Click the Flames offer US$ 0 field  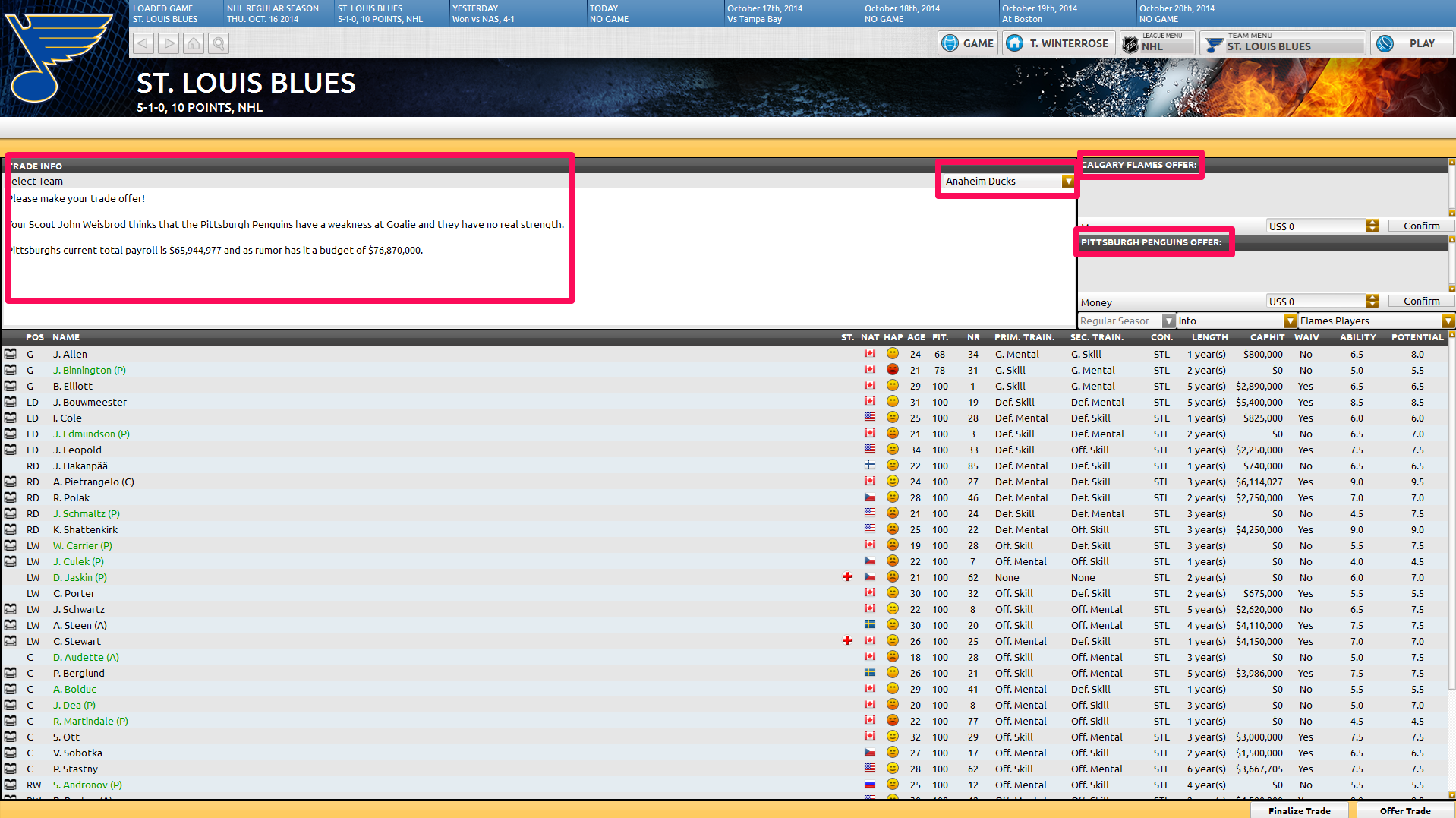(x=1316, y=226)
